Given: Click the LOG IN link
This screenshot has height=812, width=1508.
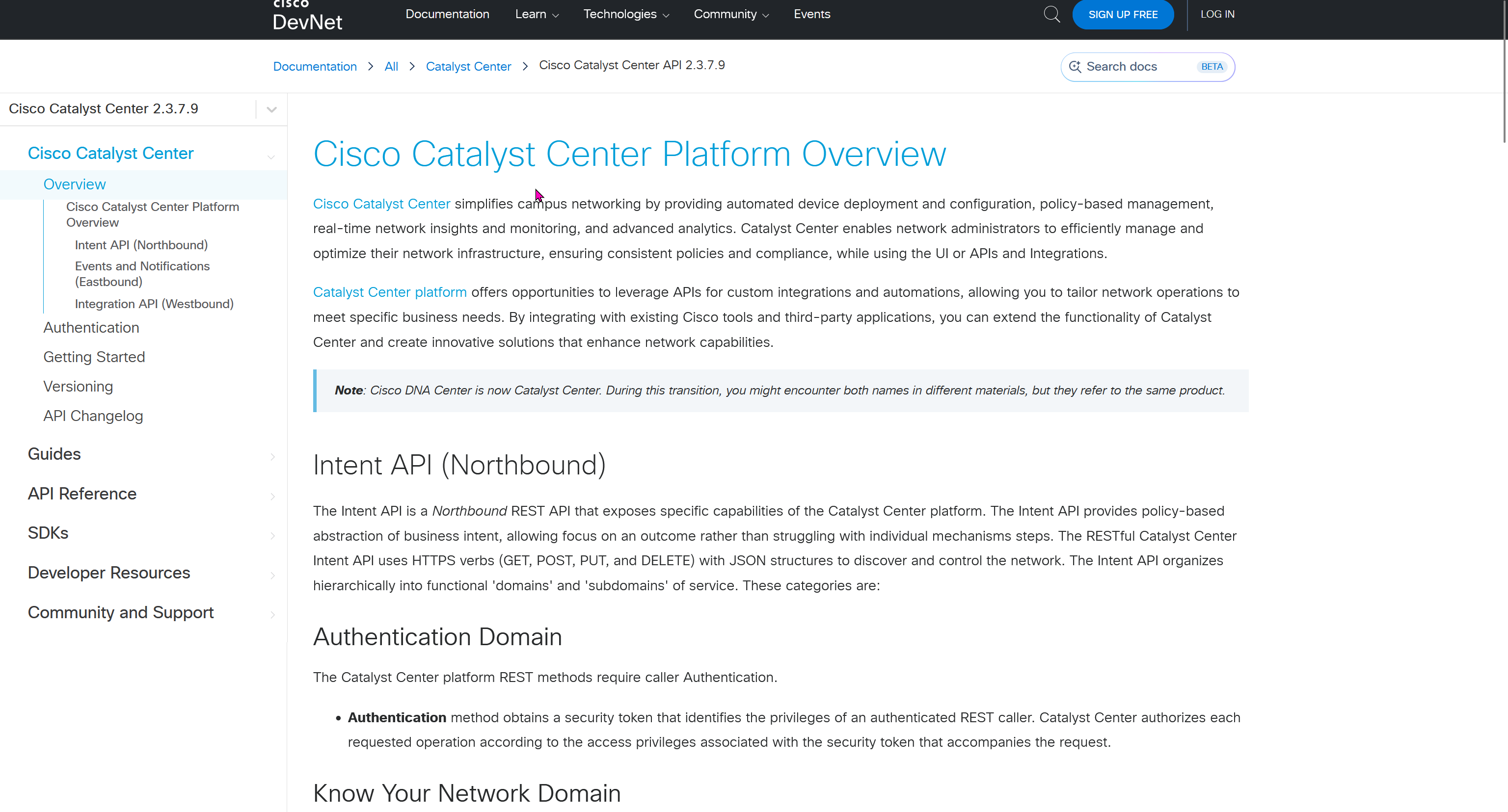Looking at the screenshot, I should [x=1217, y=14].
